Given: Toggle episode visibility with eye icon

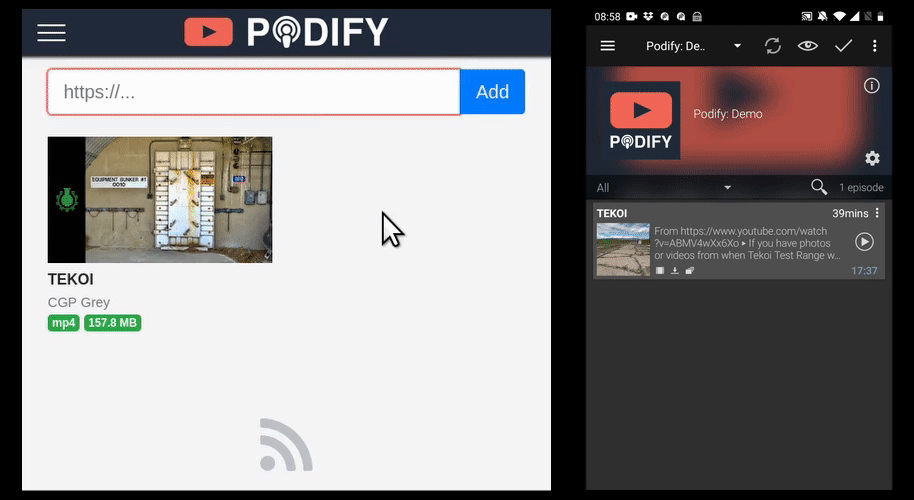Looking at the screenshot, I should pyautogui.click(x=807, y=45).
